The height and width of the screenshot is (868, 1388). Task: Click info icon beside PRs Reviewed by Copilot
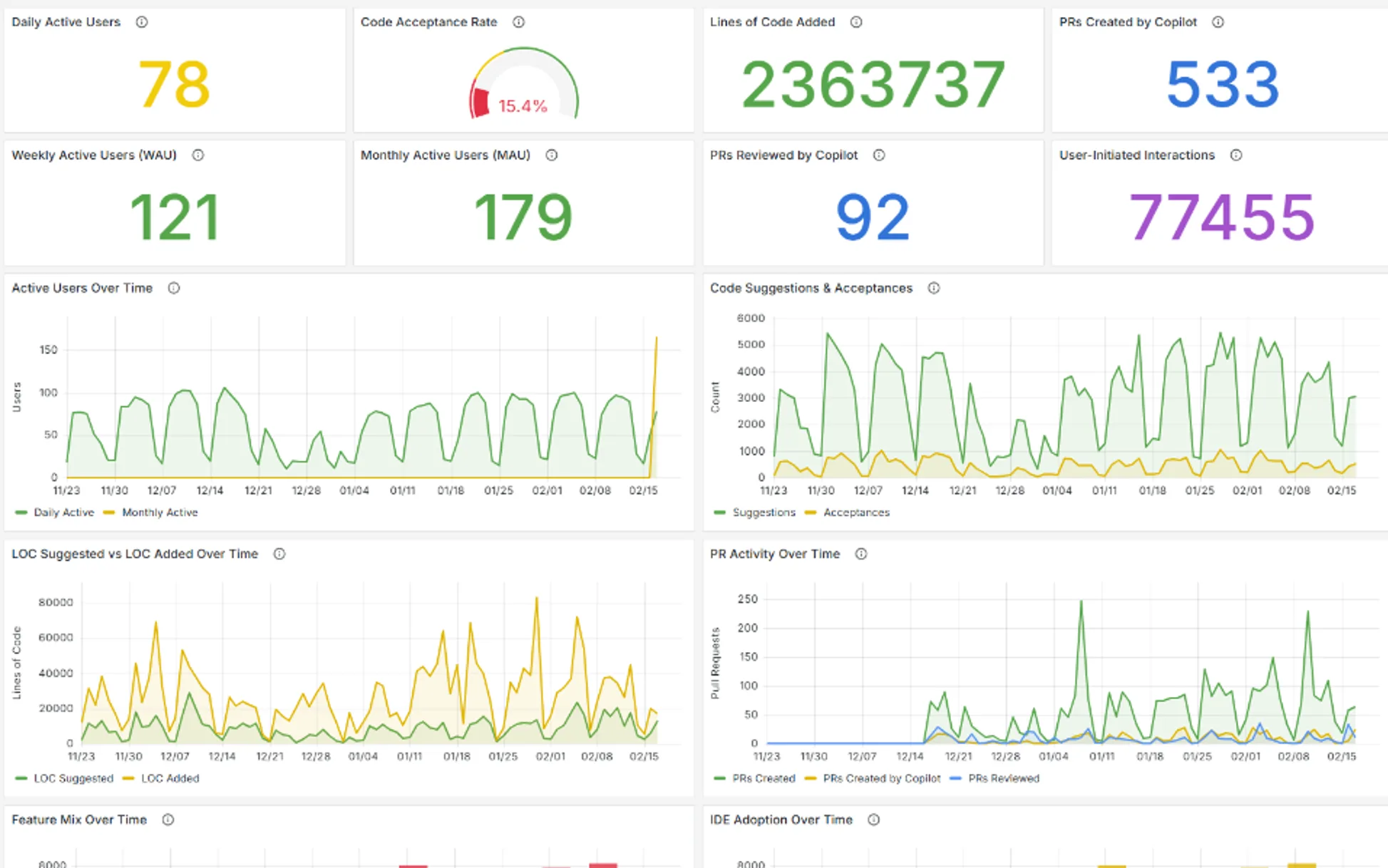pos(879,155)
